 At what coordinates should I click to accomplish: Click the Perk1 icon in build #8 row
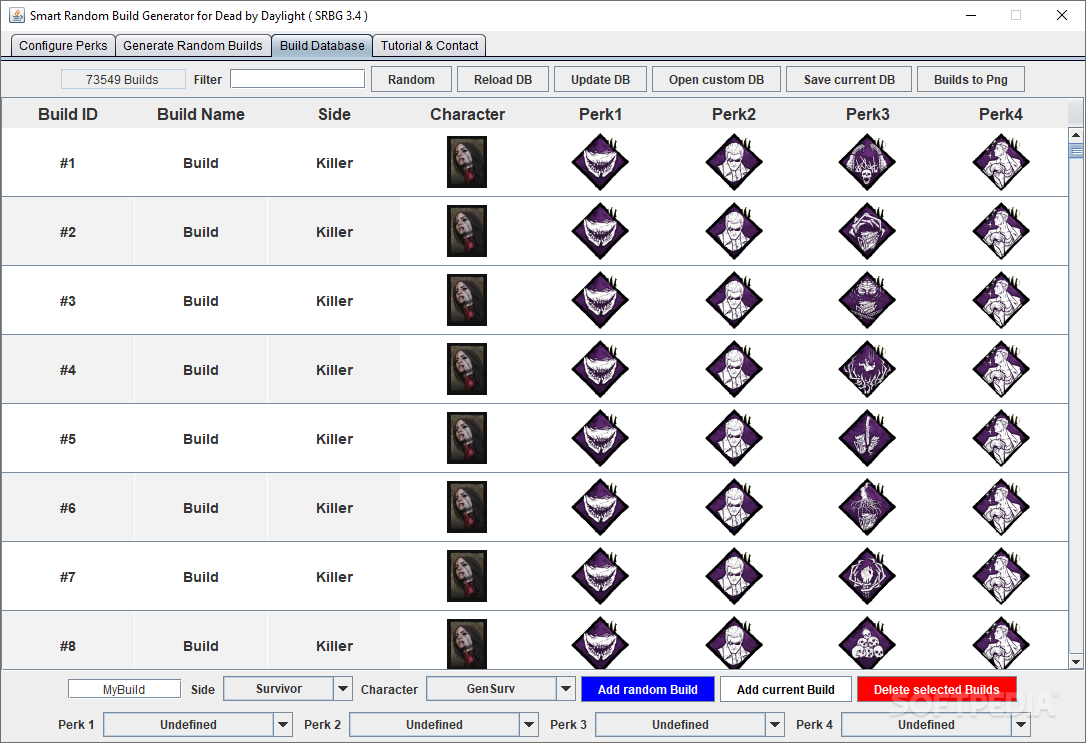(600, 643)
